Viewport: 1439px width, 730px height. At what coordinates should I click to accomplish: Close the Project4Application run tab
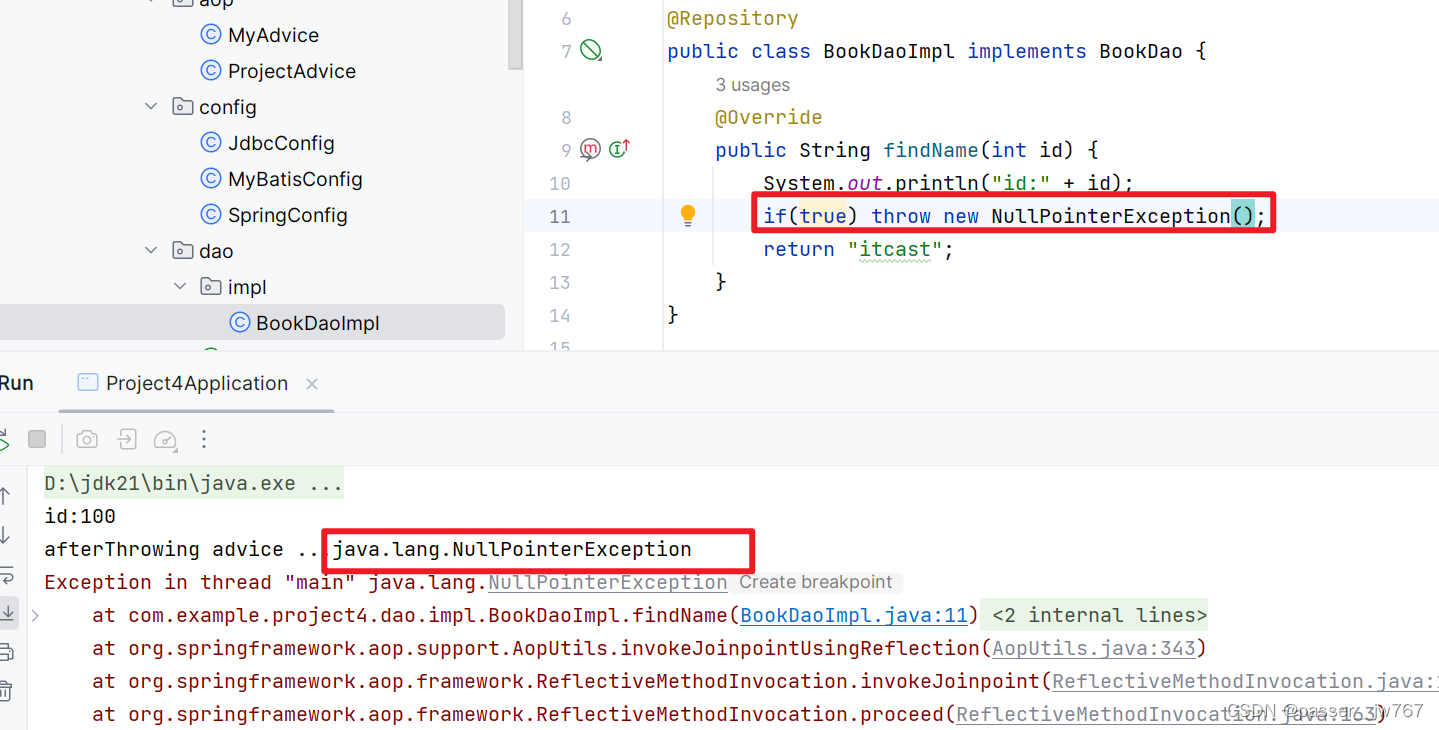click(x=312, y=384)
